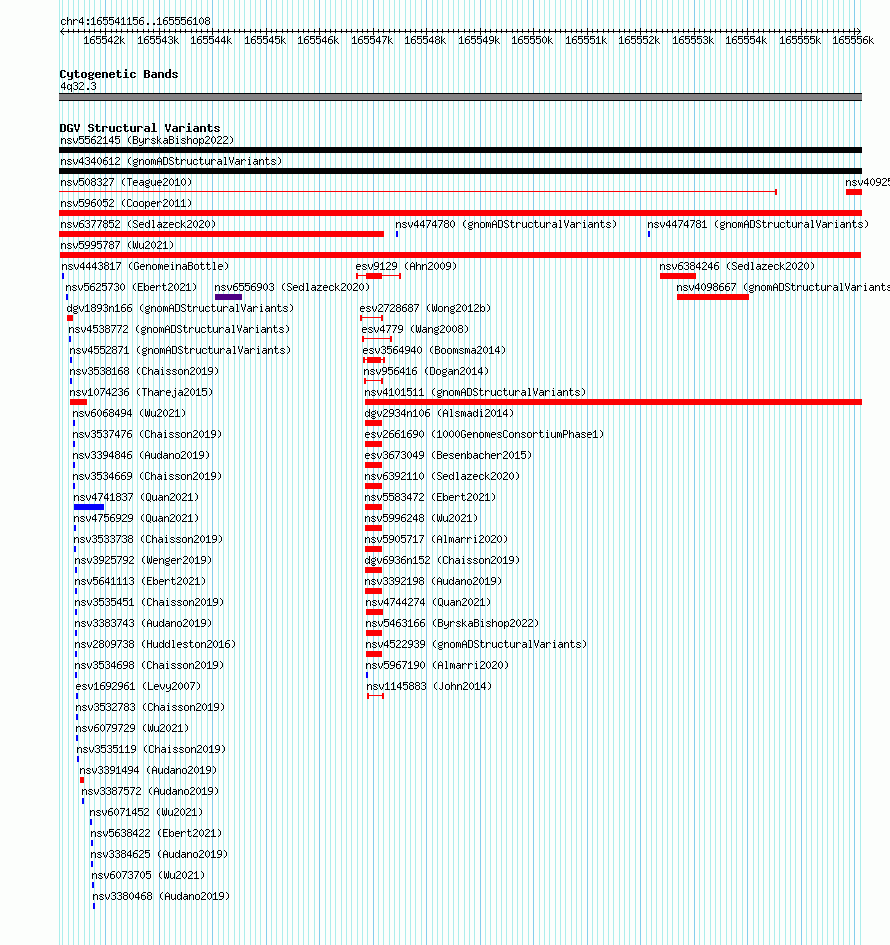Screen dimensions: 890x945
Task: Open the nsv508327 (Teague2010) variant
Action: pyautogui.click(x=126, y=183)
